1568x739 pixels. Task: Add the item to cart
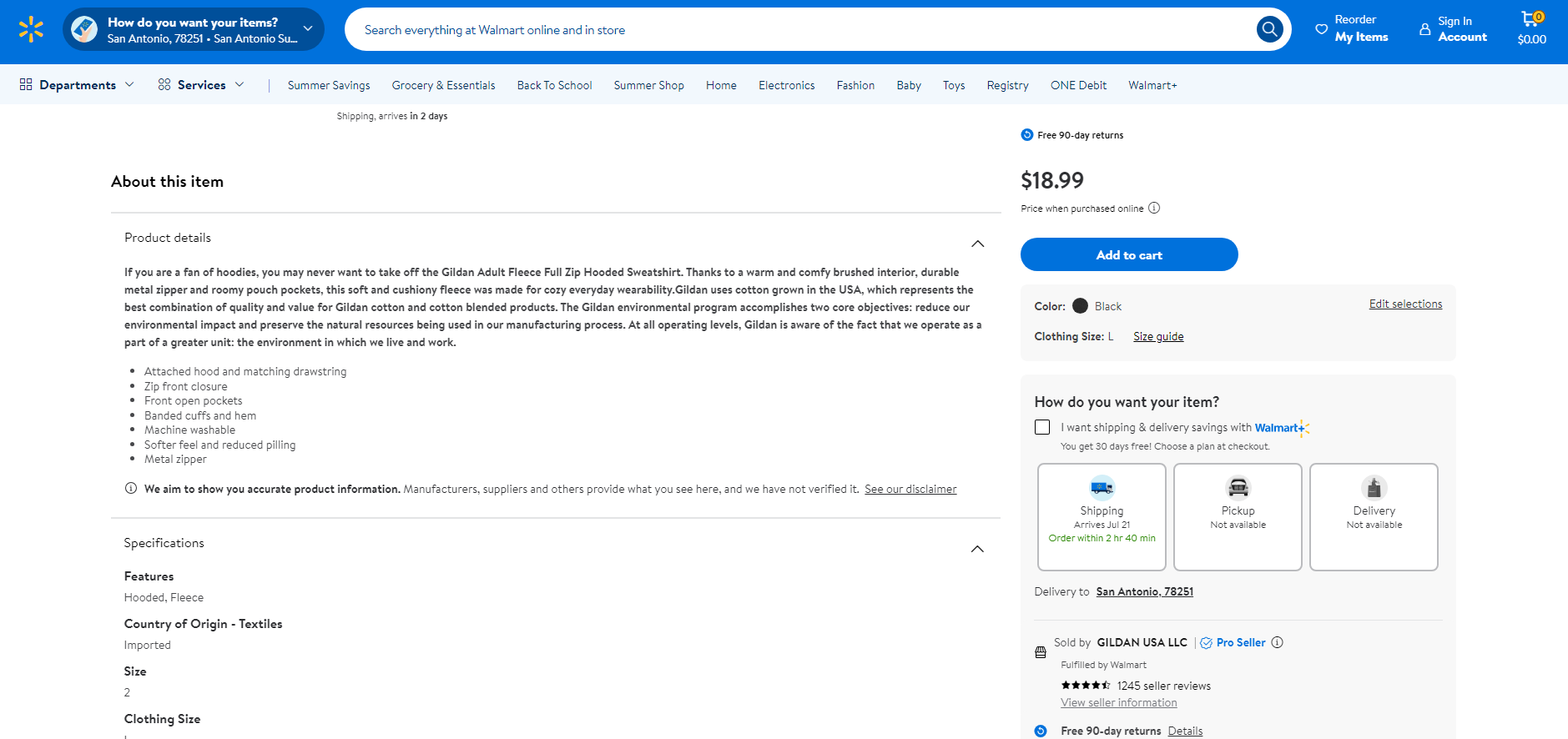click(x=1129, y=254)
